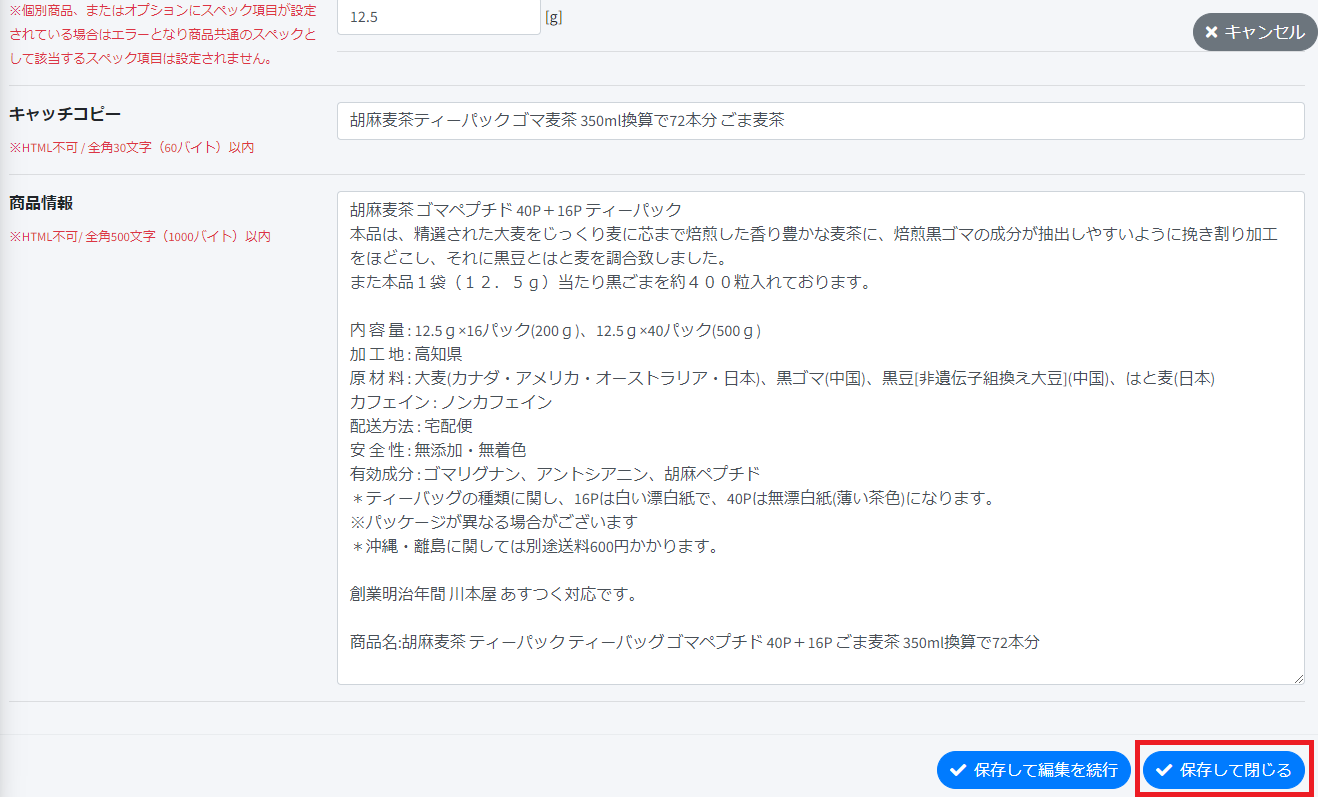The height and width of the screenshot is (797, 1318).
Task: Click the line カフェイン：ノンカフェイン
Action: coord(451,402)
